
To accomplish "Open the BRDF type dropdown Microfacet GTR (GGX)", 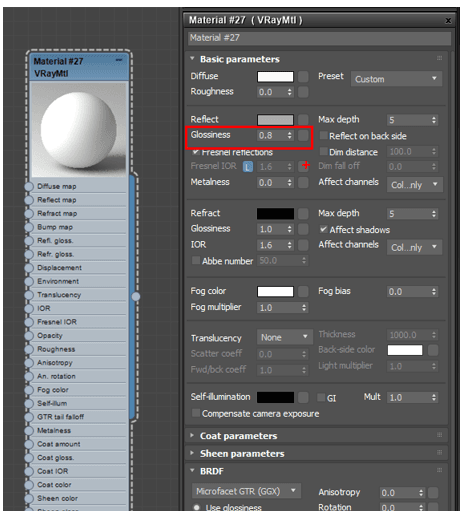I will point(246,491).
